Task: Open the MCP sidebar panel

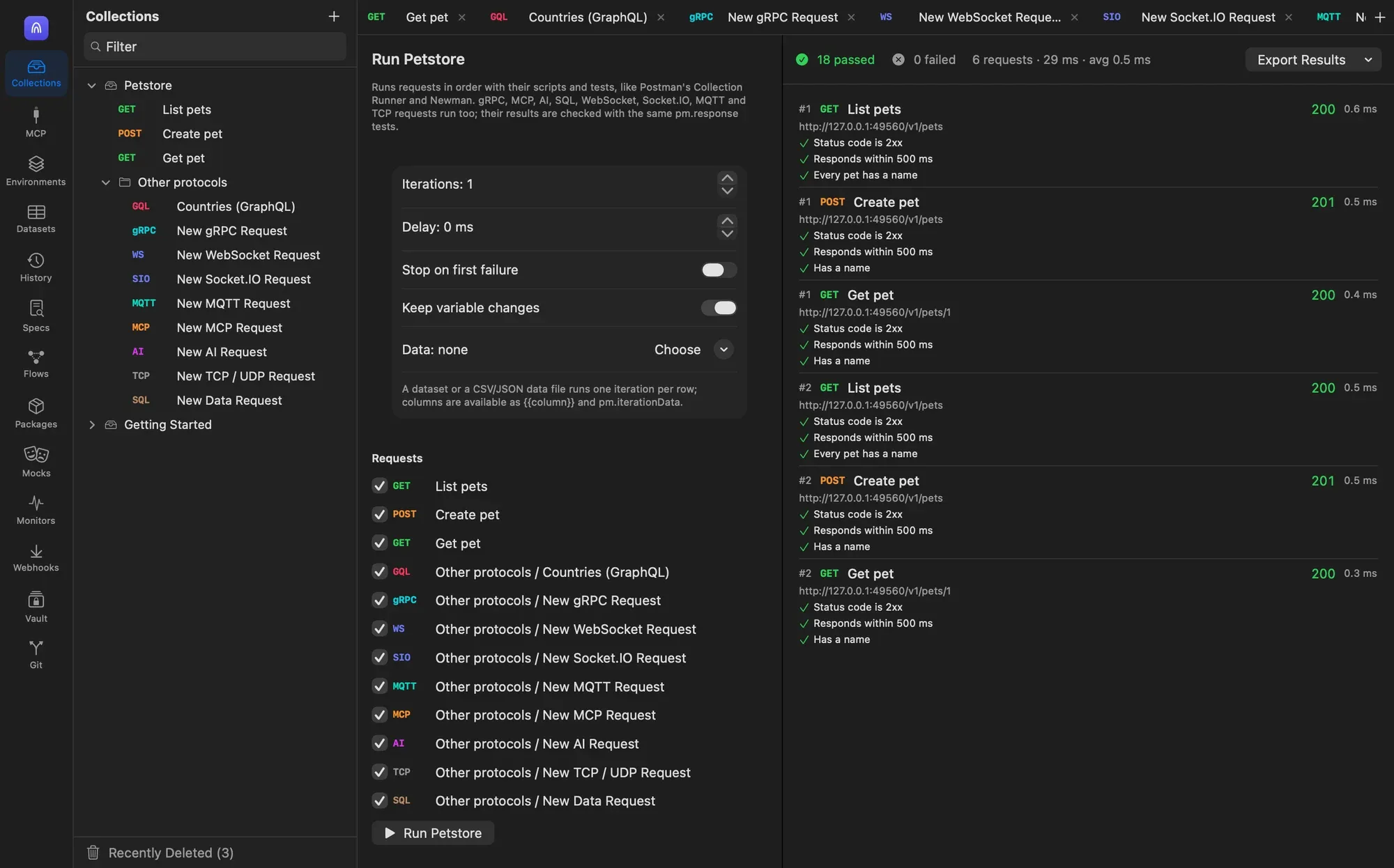Action: pyautogui.click(x=36, y=122)
